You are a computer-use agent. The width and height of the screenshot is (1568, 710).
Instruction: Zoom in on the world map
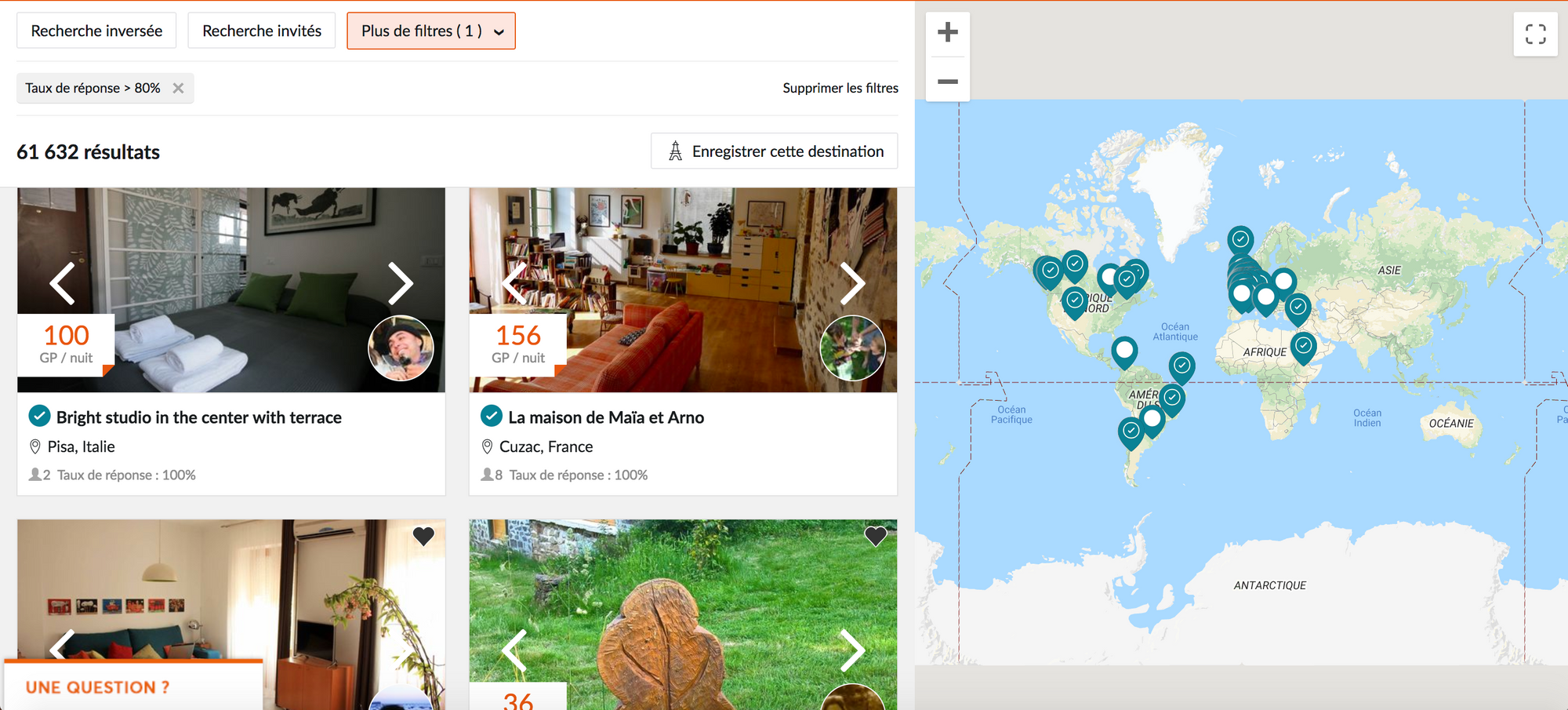pos(947,32)
